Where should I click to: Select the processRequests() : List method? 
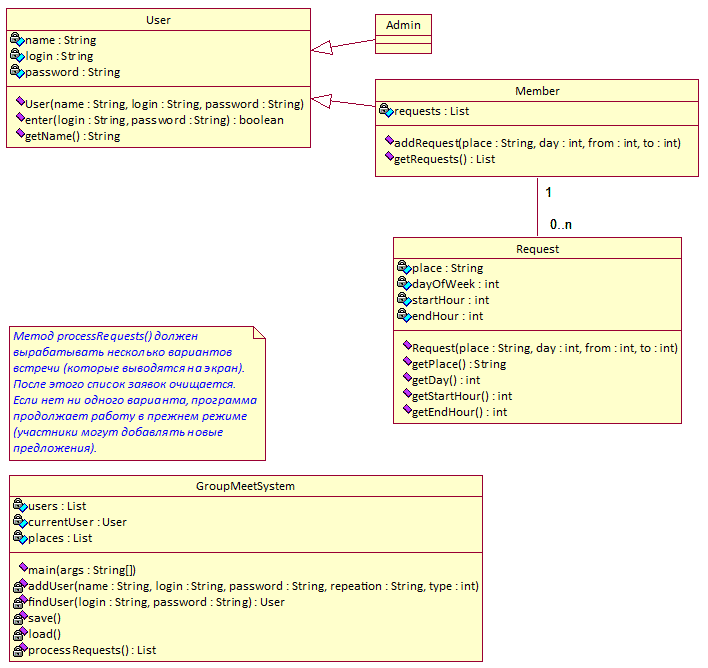[92, 650]
